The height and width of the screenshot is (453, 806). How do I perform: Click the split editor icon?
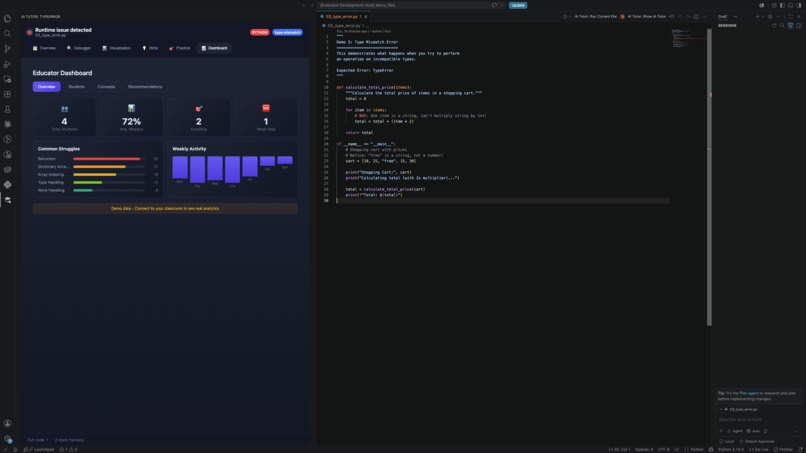(696, 16)
